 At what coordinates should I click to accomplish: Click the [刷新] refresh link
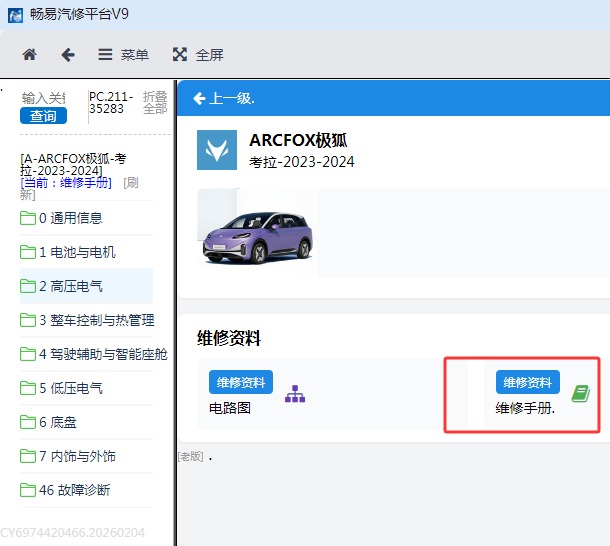click(131, 183)
